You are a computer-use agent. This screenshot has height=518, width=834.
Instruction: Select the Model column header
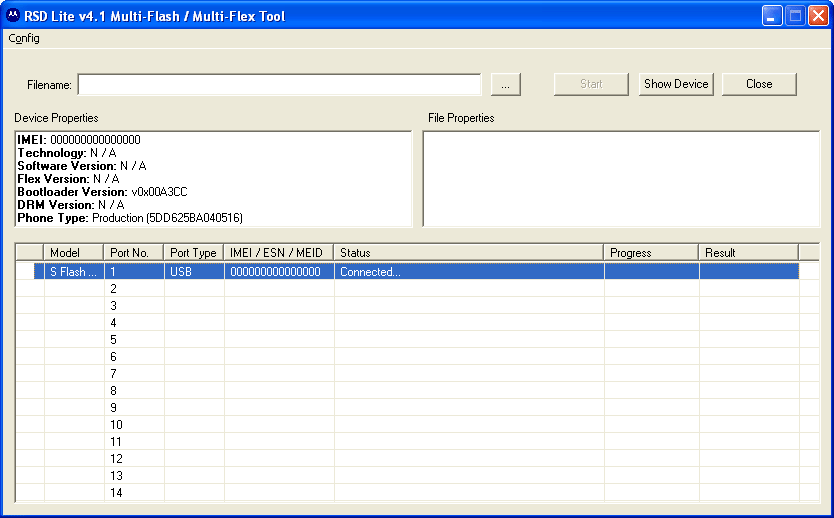pos(73,253)
